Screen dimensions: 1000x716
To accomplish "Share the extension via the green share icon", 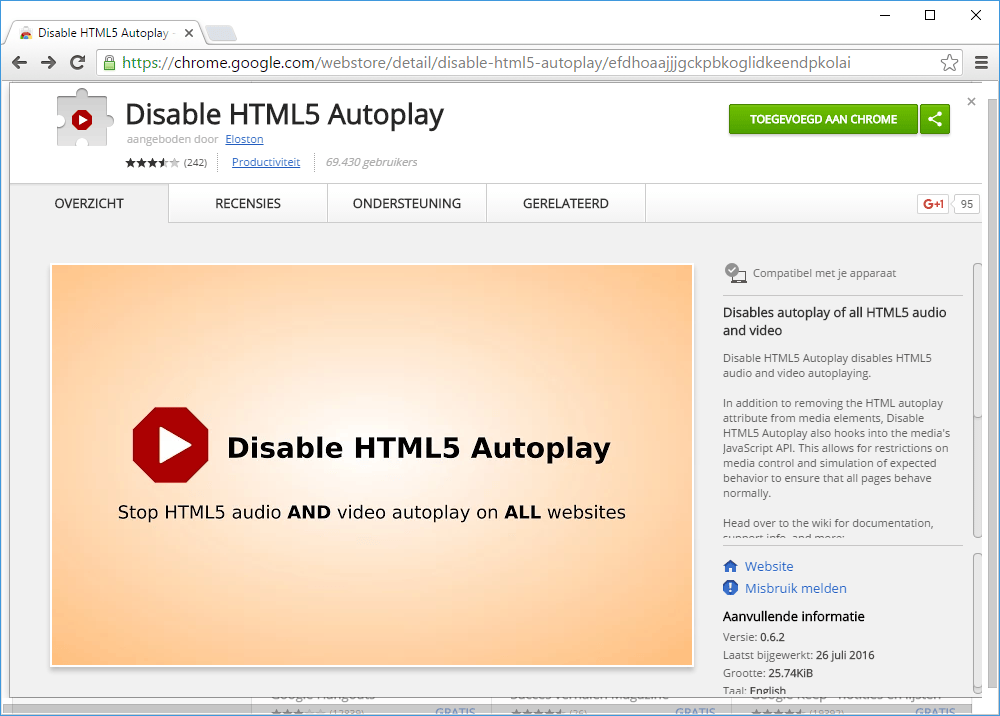I will click(935, 119).
